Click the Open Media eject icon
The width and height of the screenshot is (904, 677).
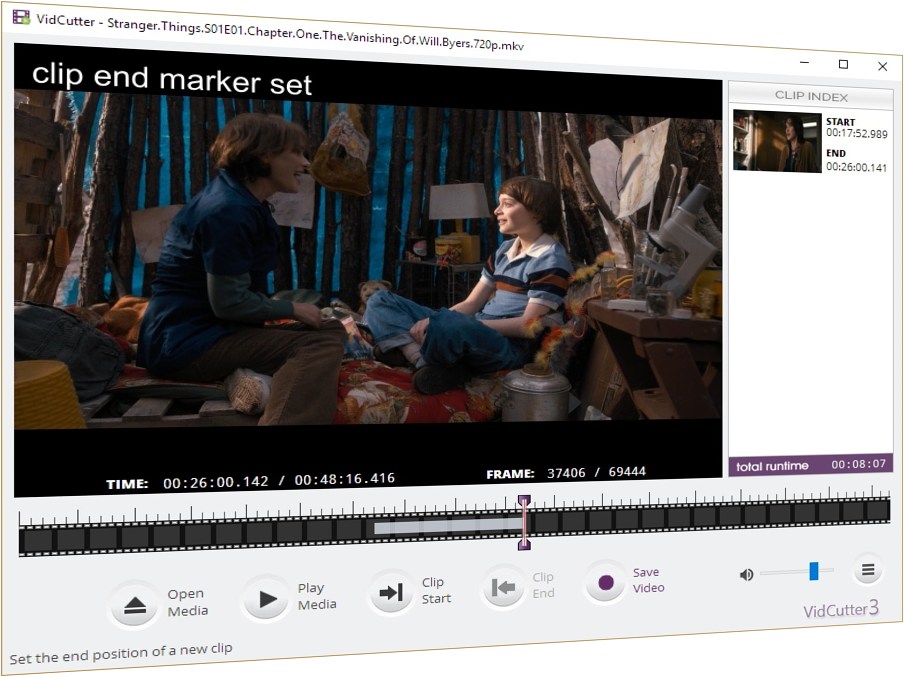point(134,605)
